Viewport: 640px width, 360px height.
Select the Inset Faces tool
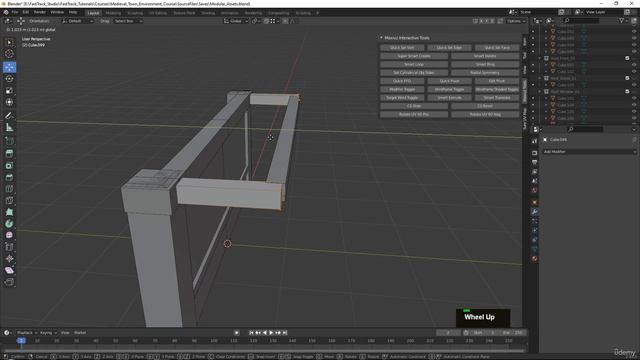click(x=9, y=165)
